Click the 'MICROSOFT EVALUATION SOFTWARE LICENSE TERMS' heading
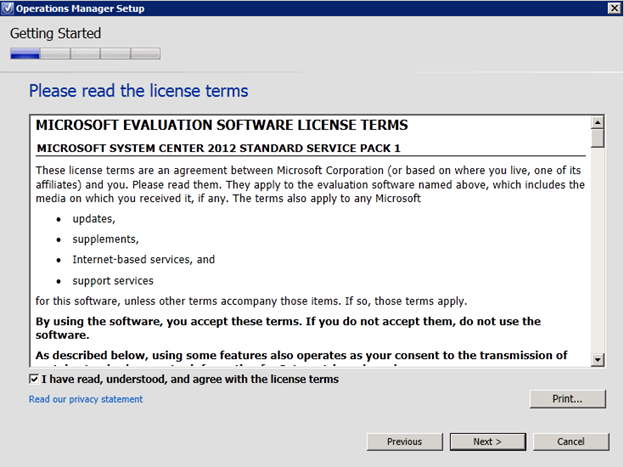 [x=222, y=125]
